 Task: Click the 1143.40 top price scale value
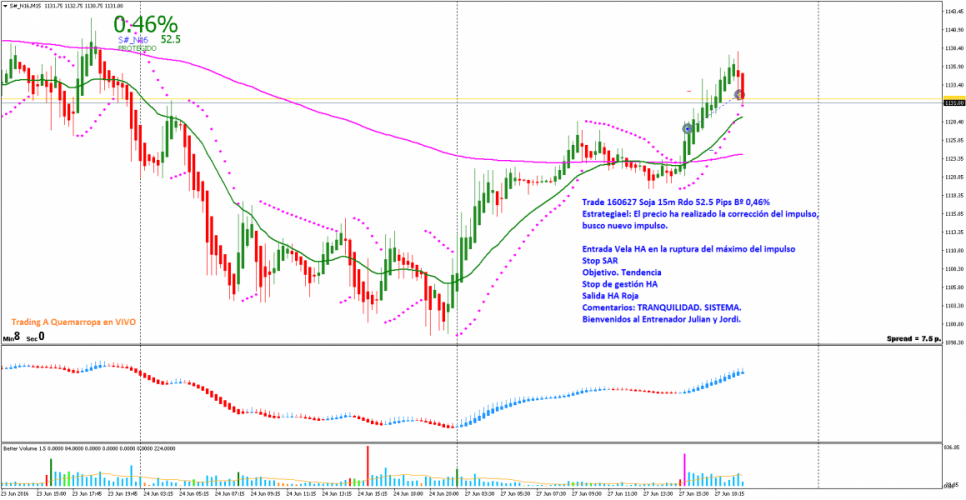tap(953, 11)
